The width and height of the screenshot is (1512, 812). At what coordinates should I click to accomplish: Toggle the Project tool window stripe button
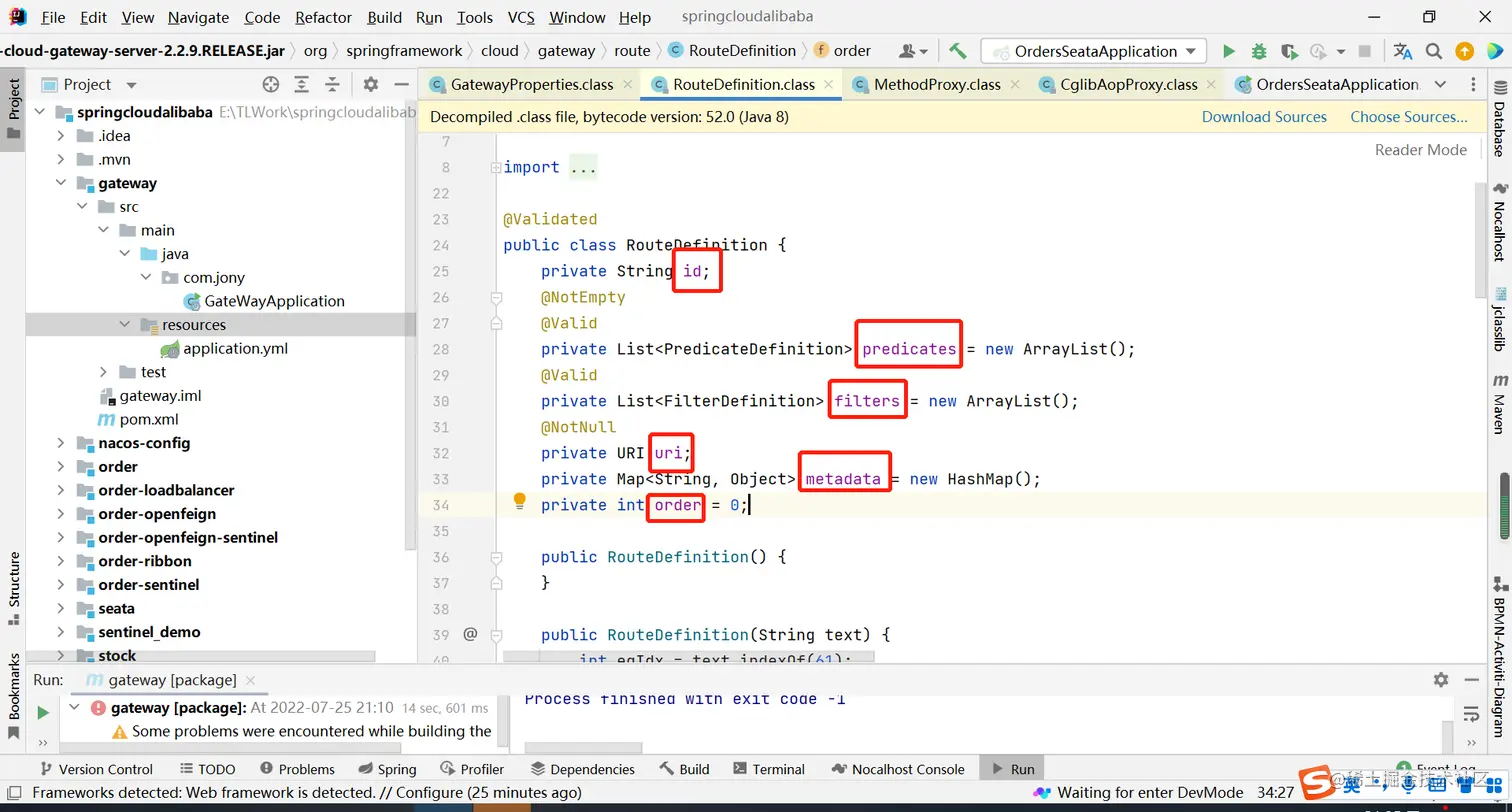coord(14,109)
